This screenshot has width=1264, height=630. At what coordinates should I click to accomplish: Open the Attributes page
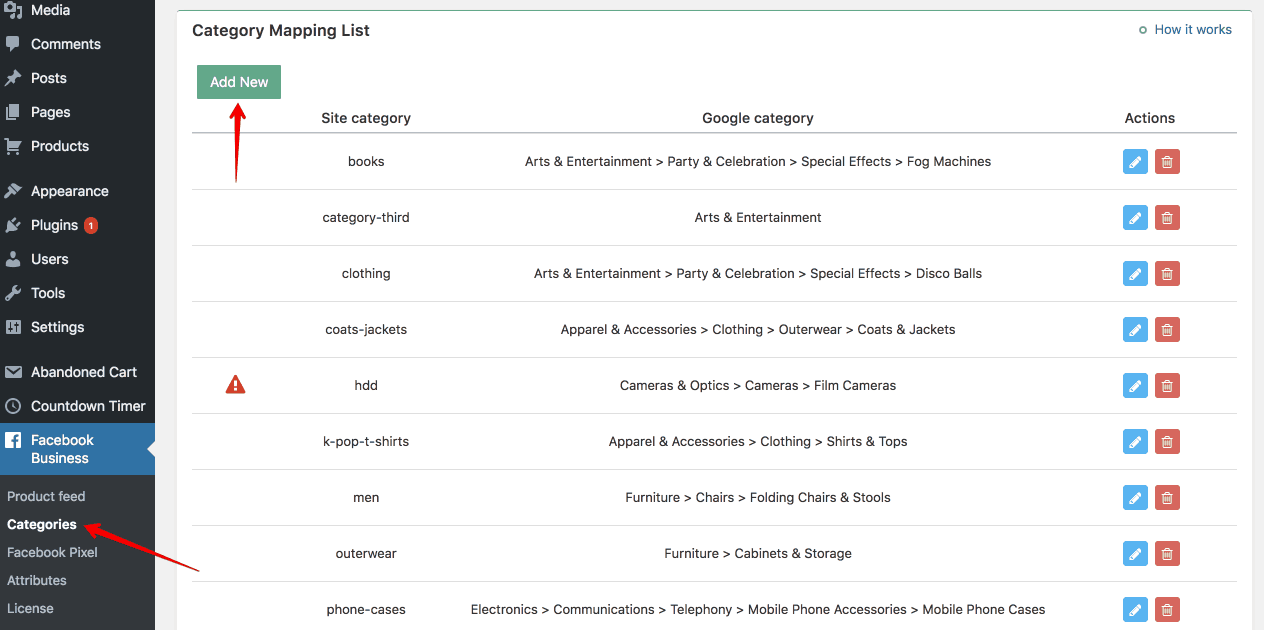[x=36, y=580]
